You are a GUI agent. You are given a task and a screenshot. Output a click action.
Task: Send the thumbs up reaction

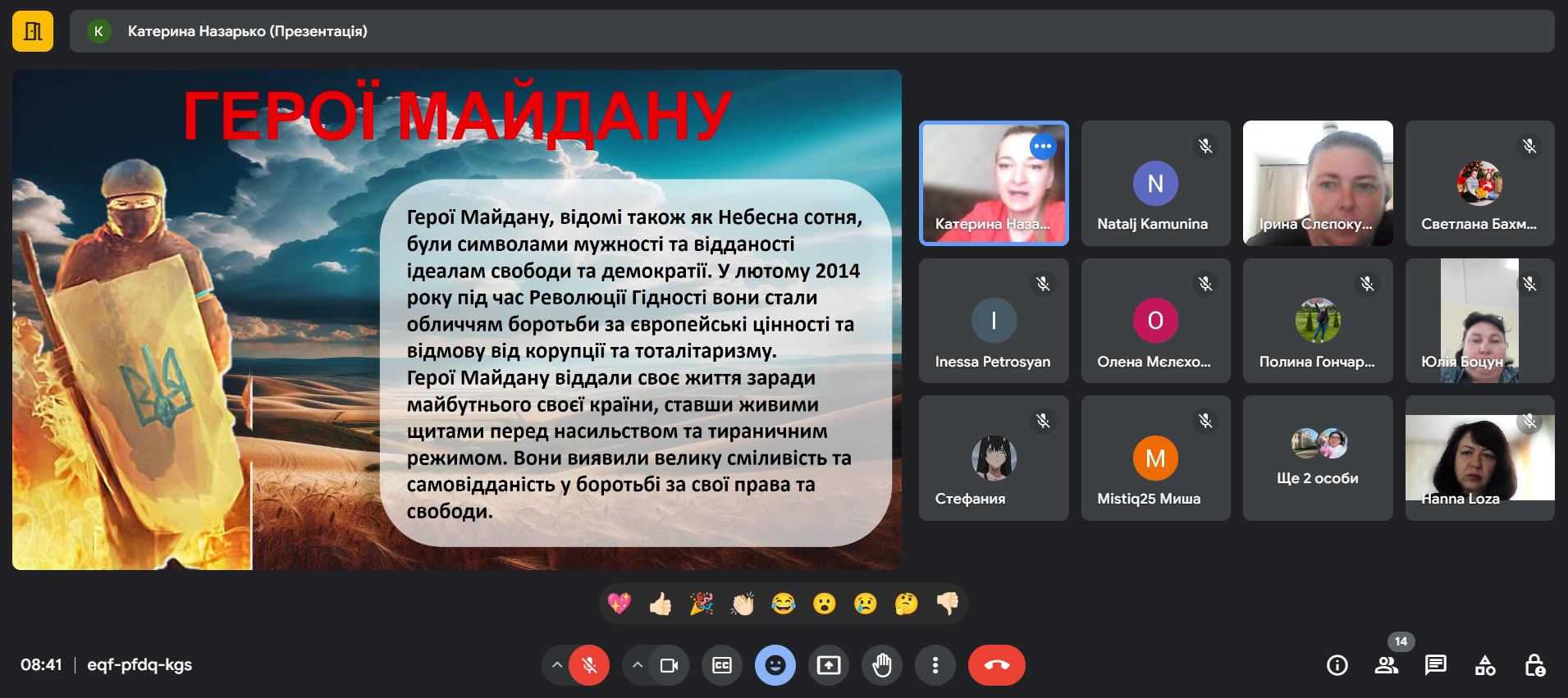(x=660, y=604)
